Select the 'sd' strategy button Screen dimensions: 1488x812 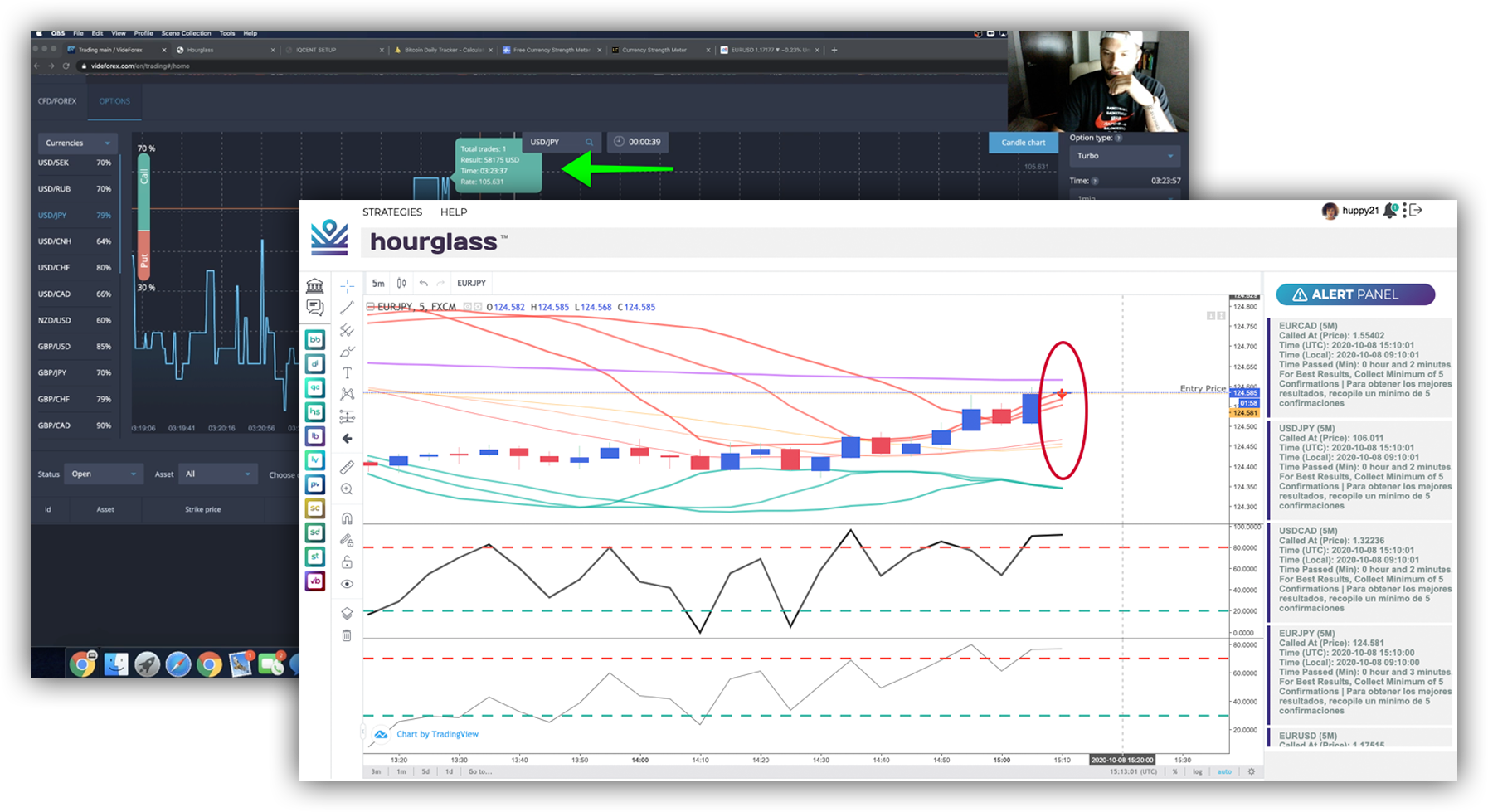tap(315, 532)
